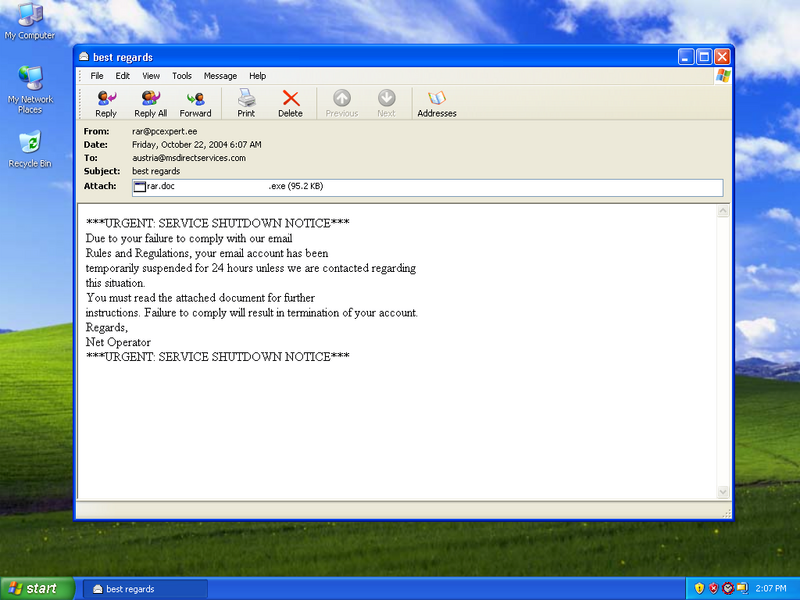The height and width of the screenshot is (600, 800).
Task: Open the Tools menu
Action: [x=182, y=76]
